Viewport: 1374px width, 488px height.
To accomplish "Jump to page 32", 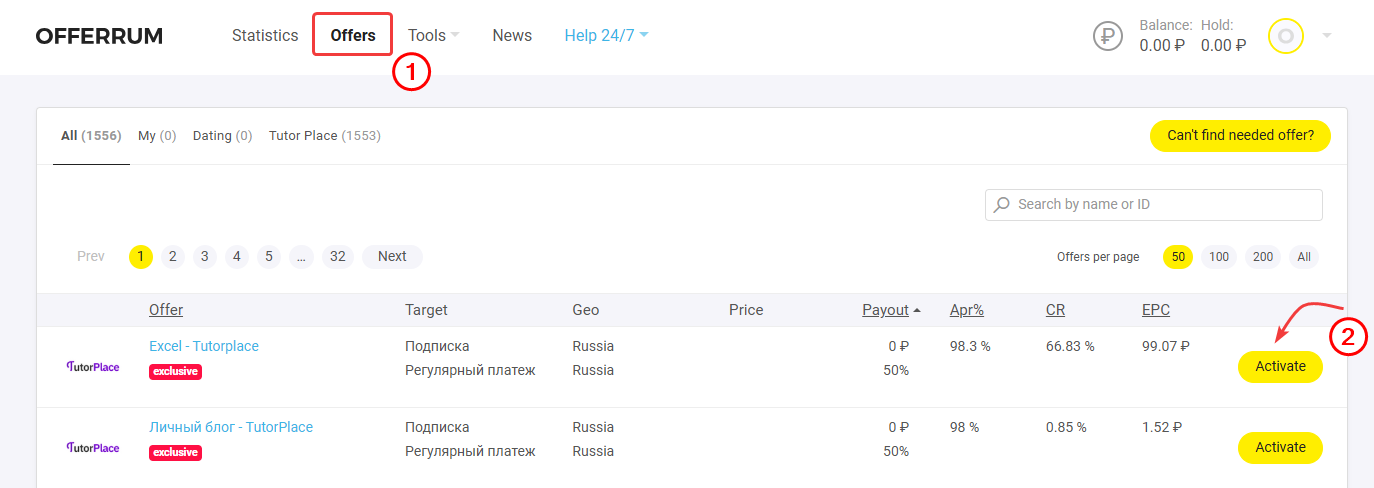I will [338, 257].
